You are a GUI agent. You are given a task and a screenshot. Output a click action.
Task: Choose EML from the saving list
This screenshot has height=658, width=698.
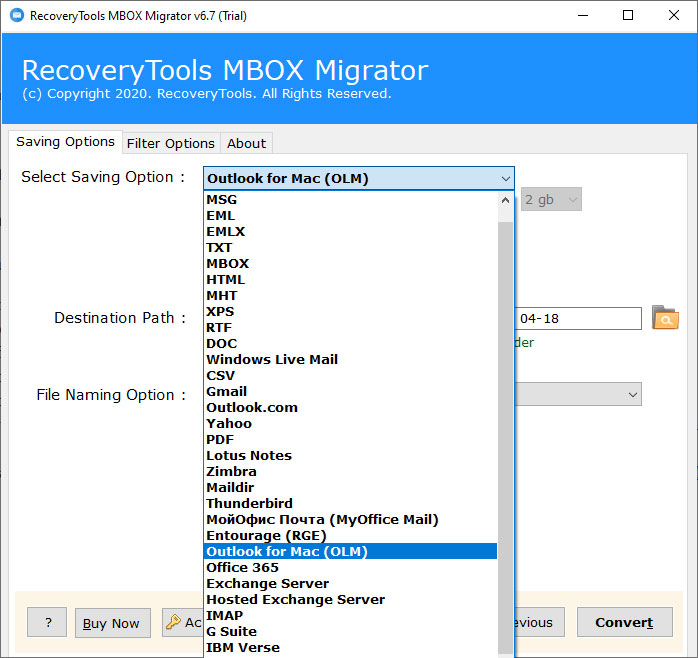pyautogui.click(x=350, y=215)
